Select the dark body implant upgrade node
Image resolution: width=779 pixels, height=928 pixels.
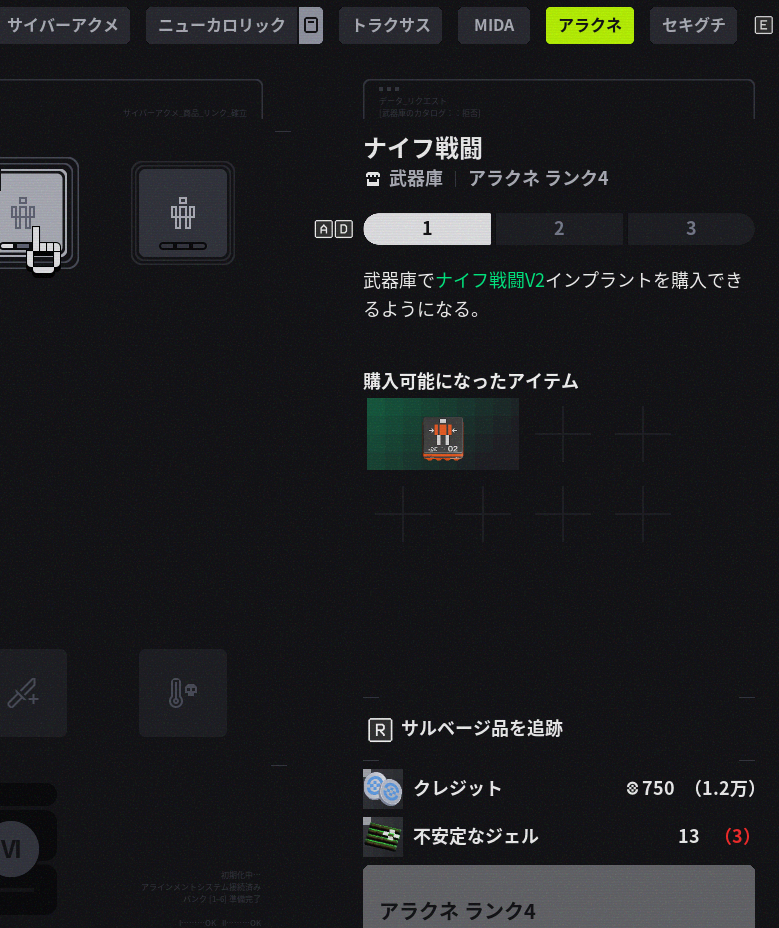coord(183,213)
